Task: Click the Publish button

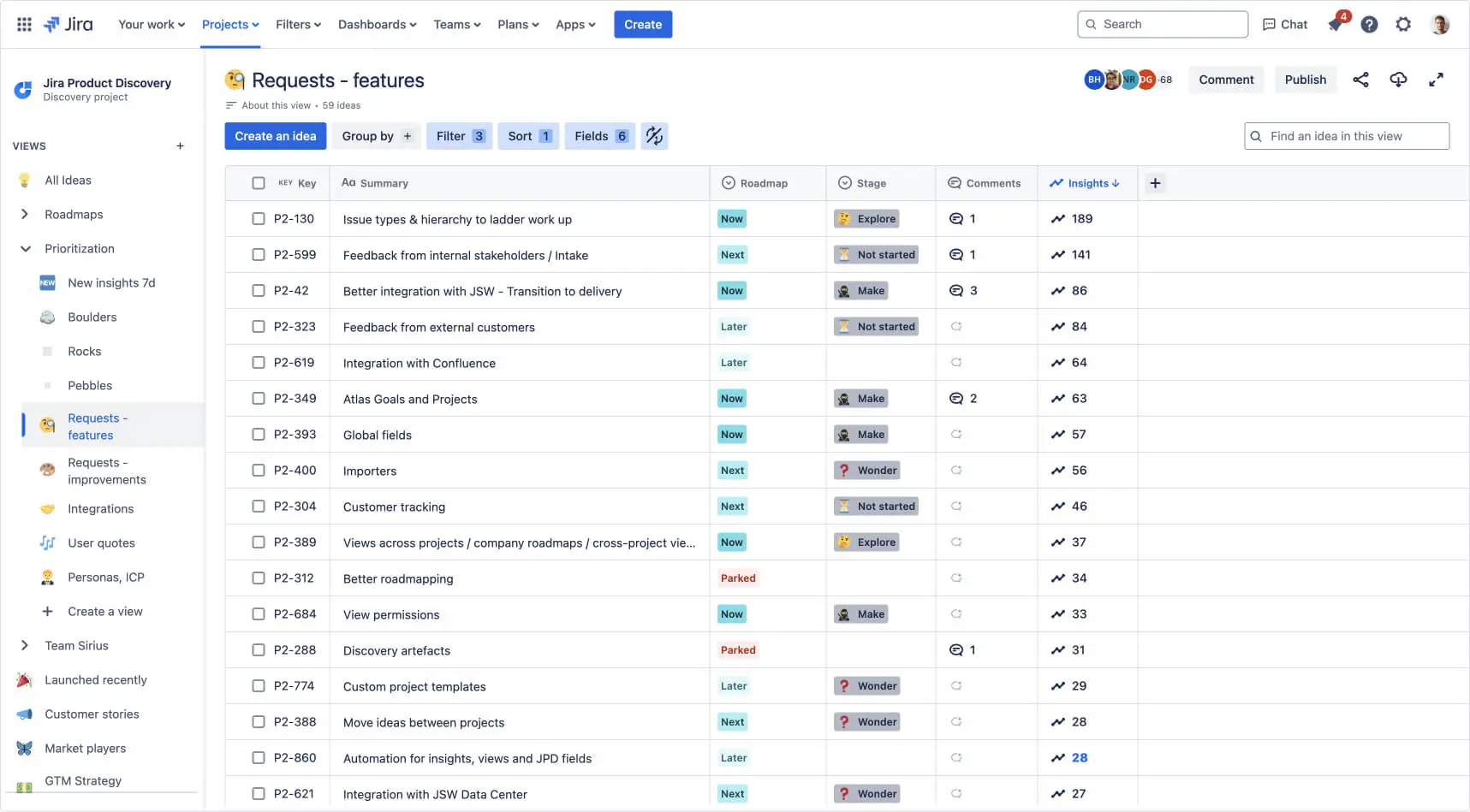Action: [x=1305, y=80]
